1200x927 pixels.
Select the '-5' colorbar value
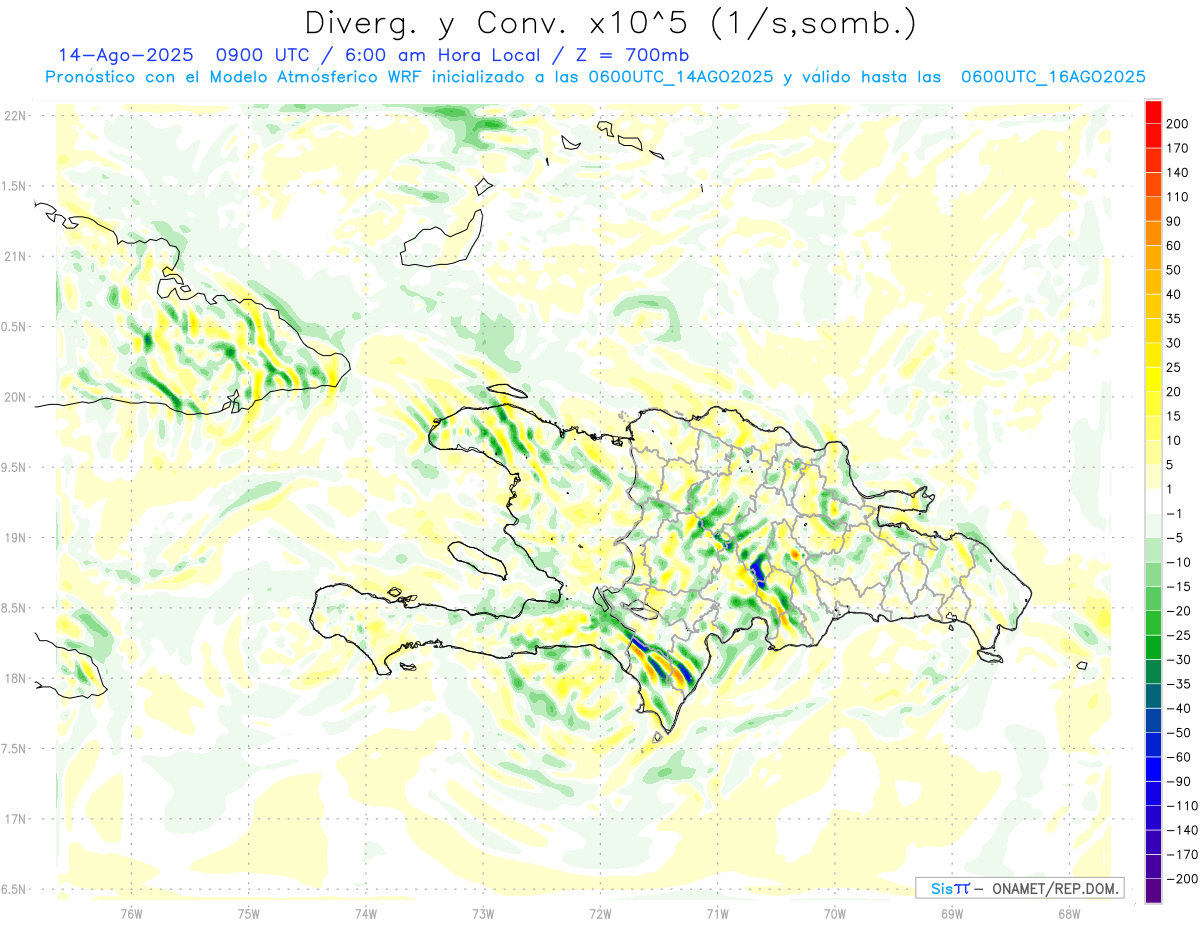pyautogui.click(x=1176, y=538)
